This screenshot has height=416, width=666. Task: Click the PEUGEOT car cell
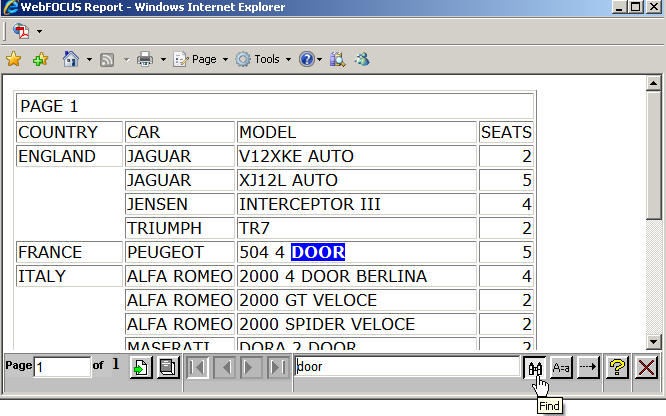[x=180, y=252]
